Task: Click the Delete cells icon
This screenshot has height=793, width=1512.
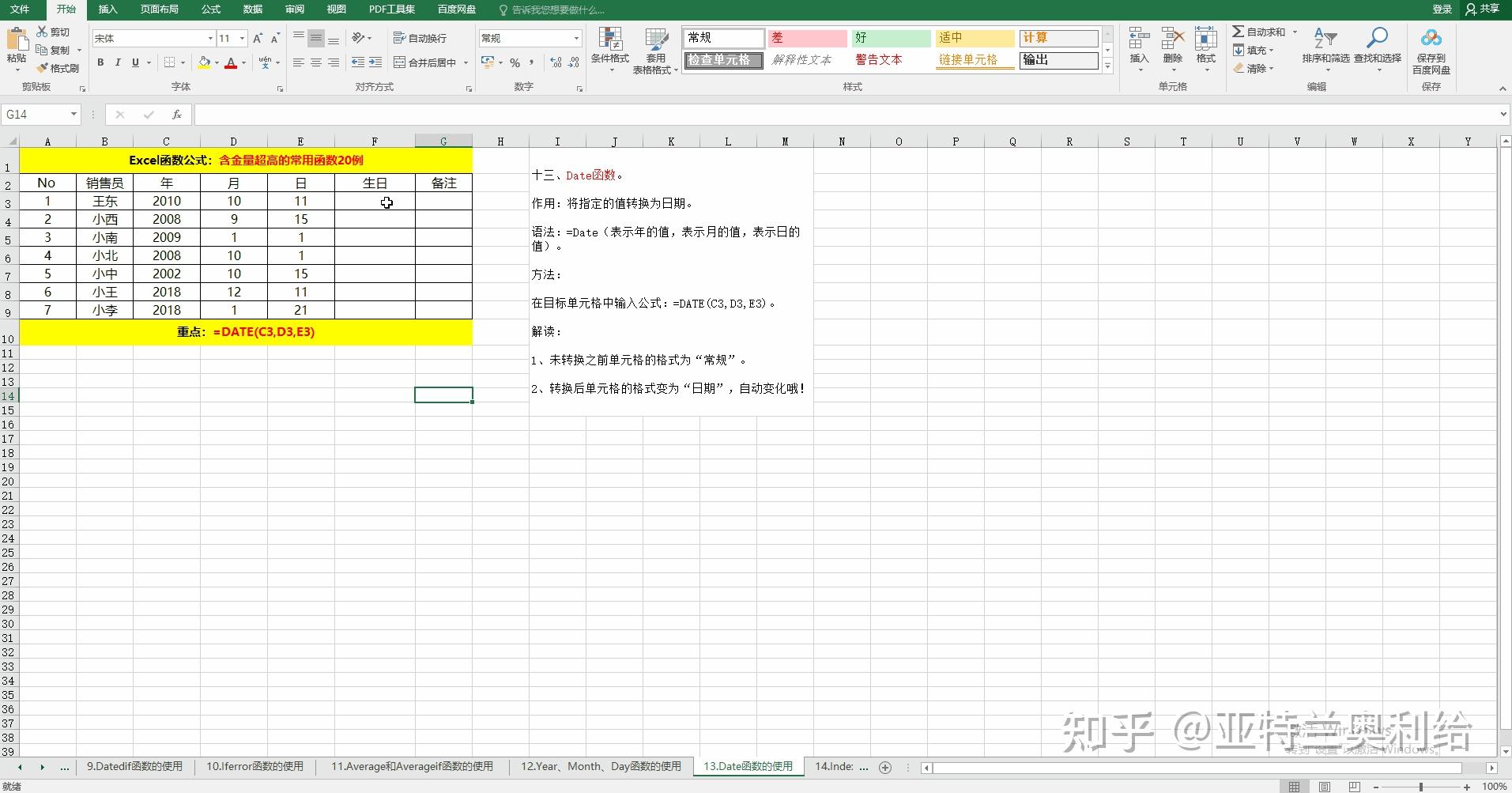Action: point(1172,39)
